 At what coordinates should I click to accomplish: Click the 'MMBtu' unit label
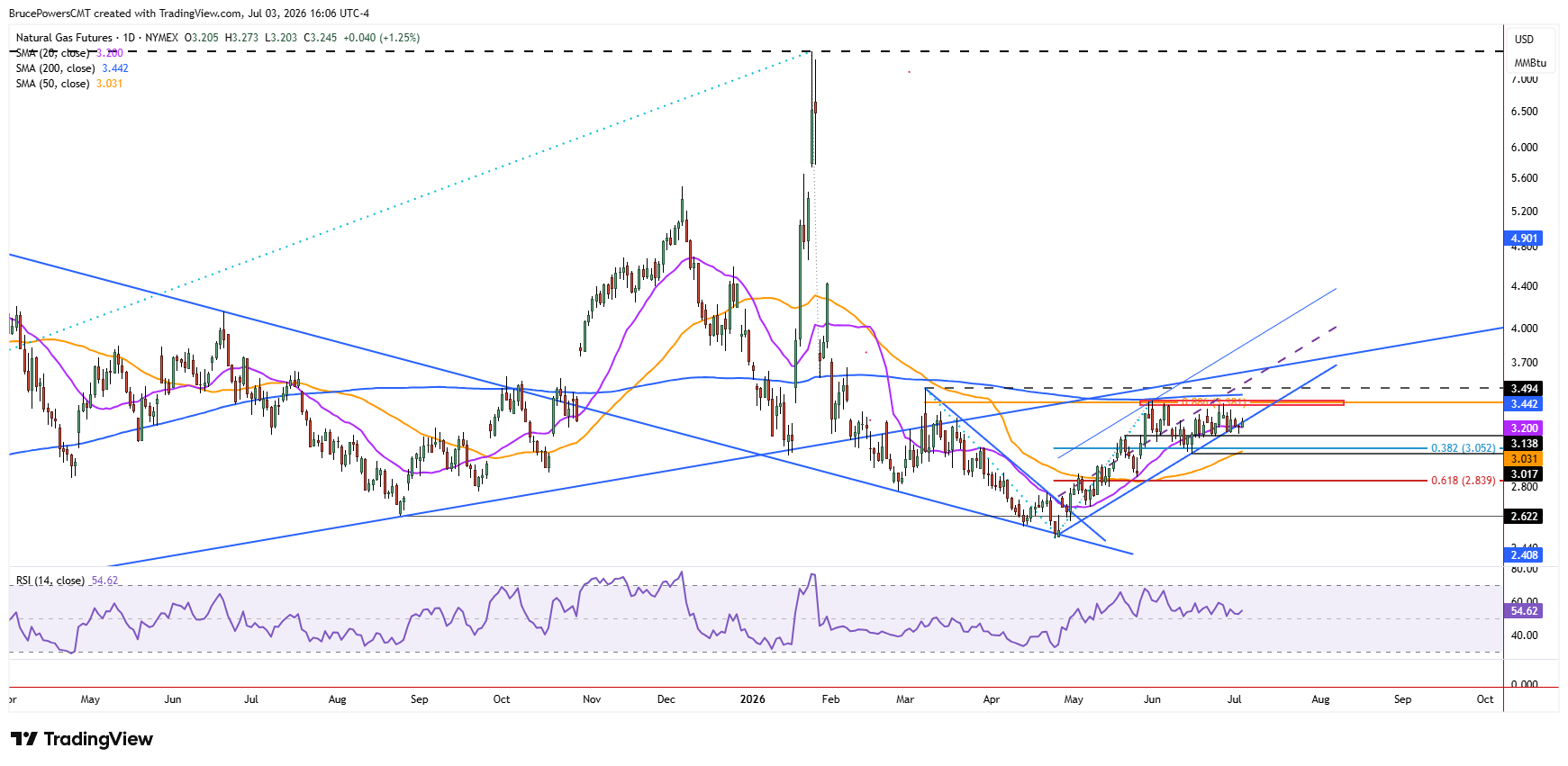tap(1530, 63)
